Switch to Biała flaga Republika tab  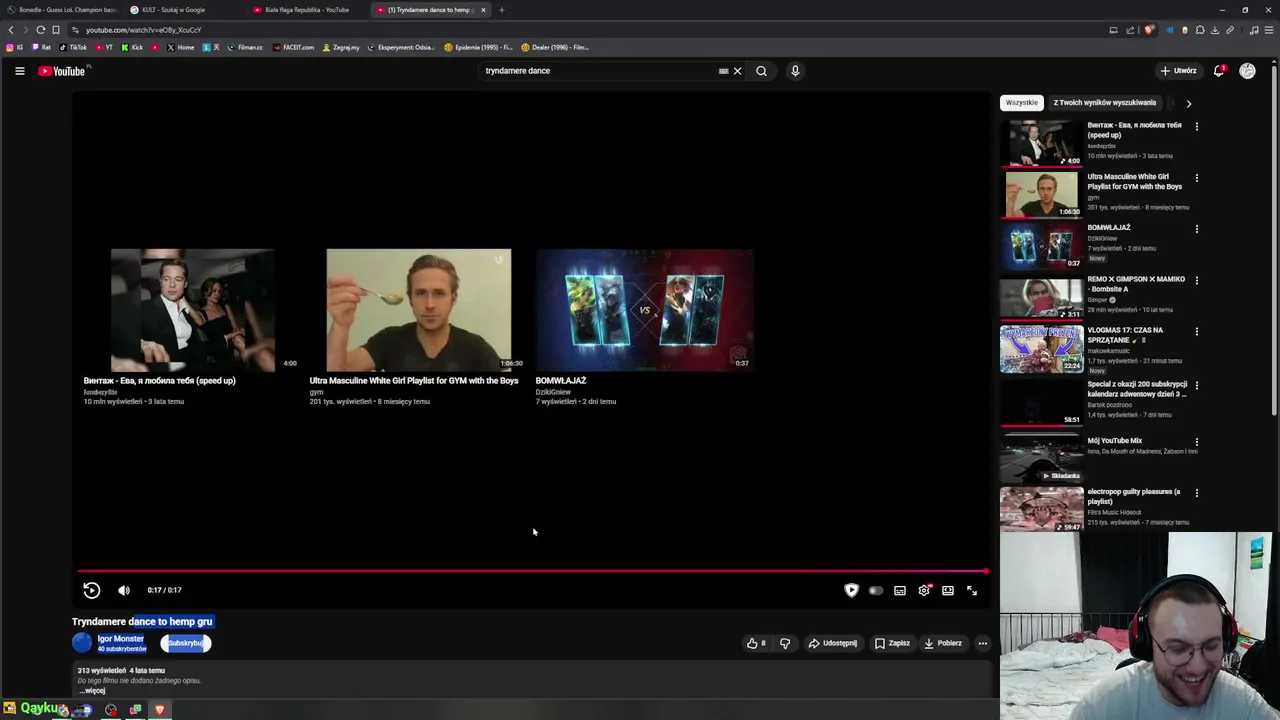pyautogui.click(x=308, y=10)
